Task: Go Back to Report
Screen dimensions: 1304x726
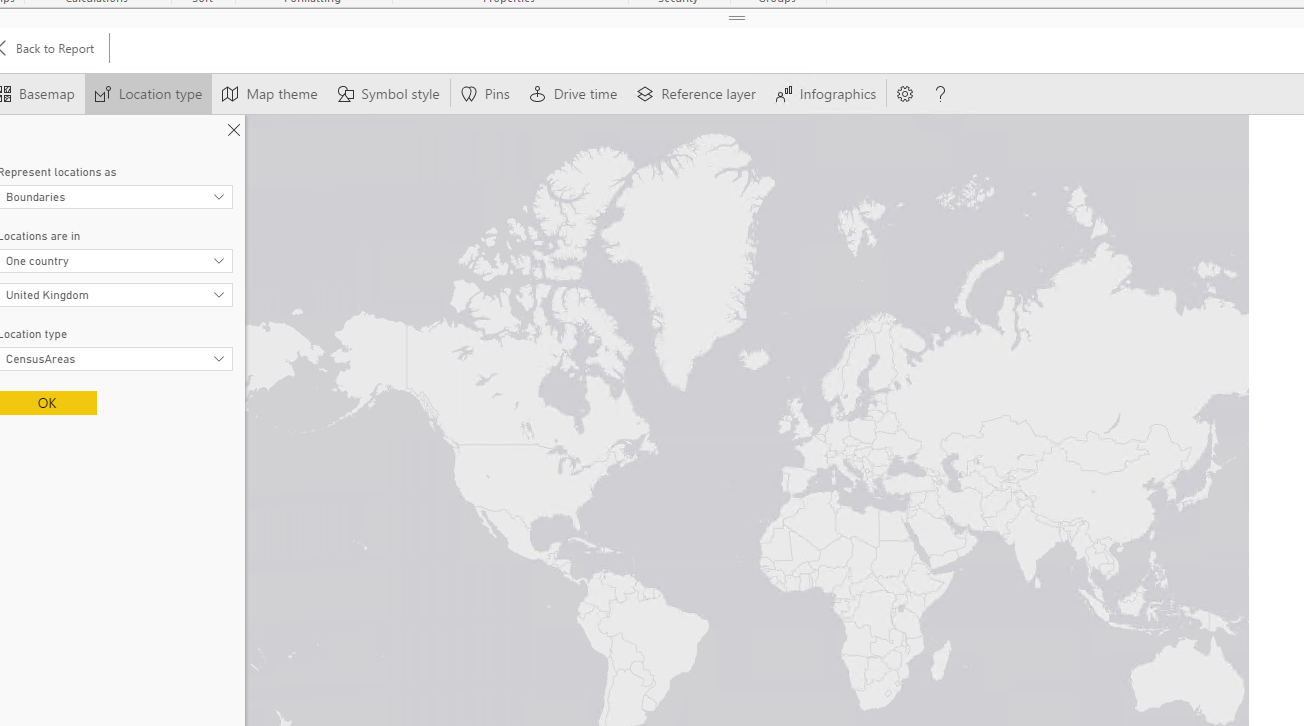Action: tap(48, 49)
